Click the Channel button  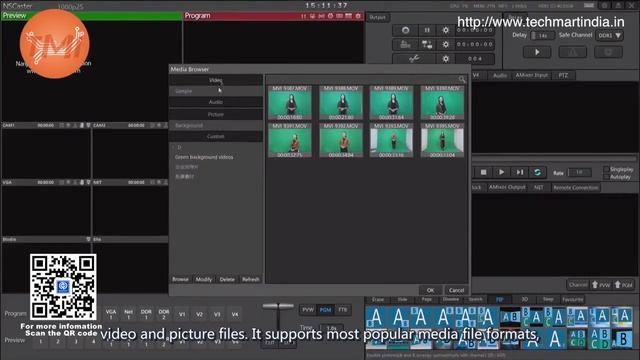[578, 285]
